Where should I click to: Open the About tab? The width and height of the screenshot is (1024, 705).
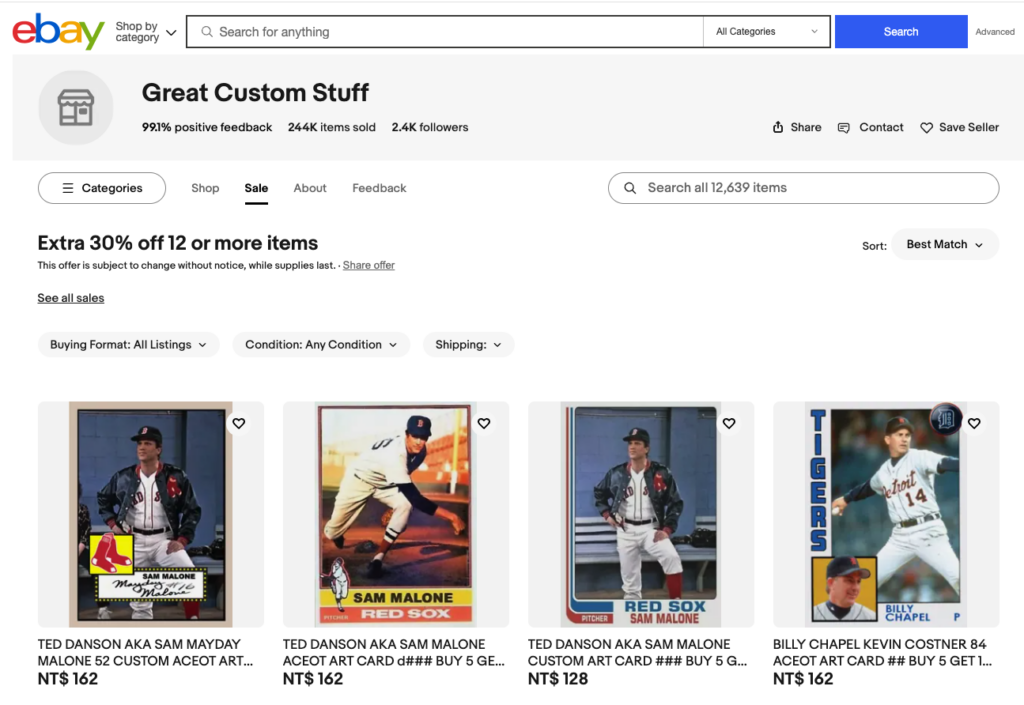[x=310, y=188]
